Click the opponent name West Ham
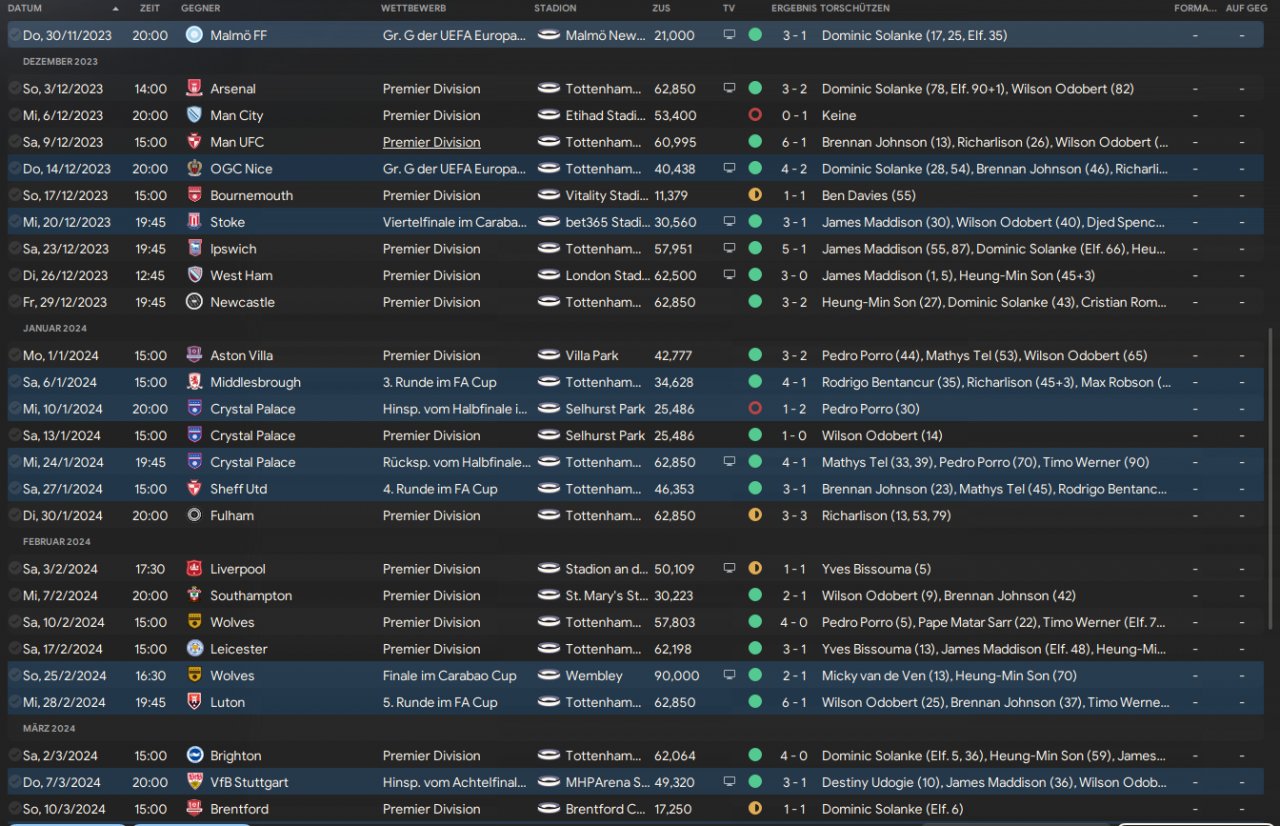1280x826 pixels. [241, 275]
